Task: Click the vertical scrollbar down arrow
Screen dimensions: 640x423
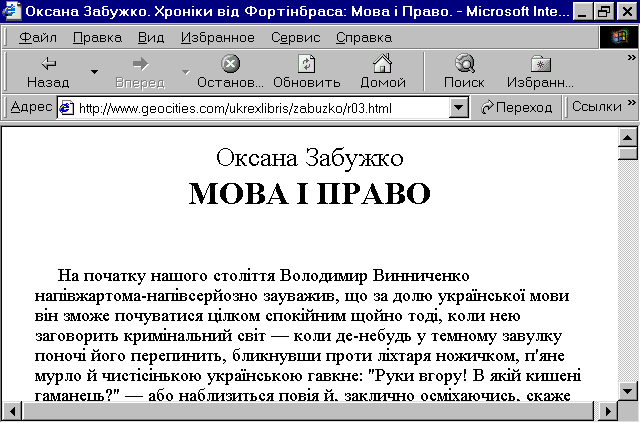Action: click(x=629, y=389)
